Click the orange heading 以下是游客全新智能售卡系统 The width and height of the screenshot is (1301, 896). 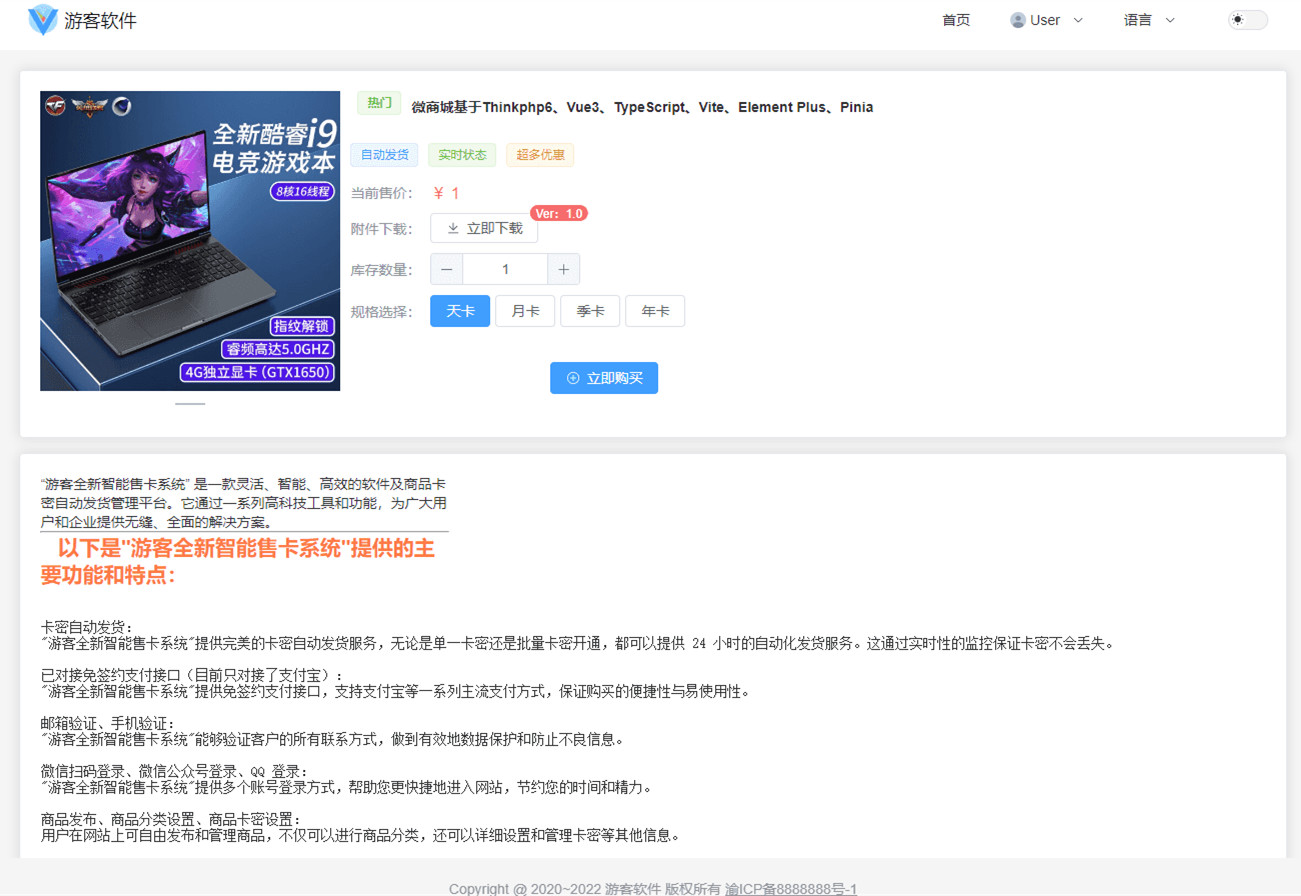tap(238, 562)
